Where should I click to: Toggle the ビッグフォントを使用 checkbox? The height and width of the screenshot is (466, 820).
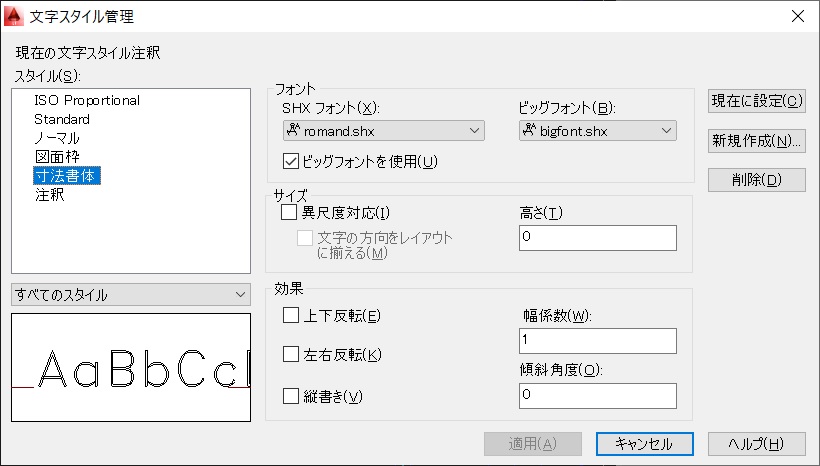[291, 162]
